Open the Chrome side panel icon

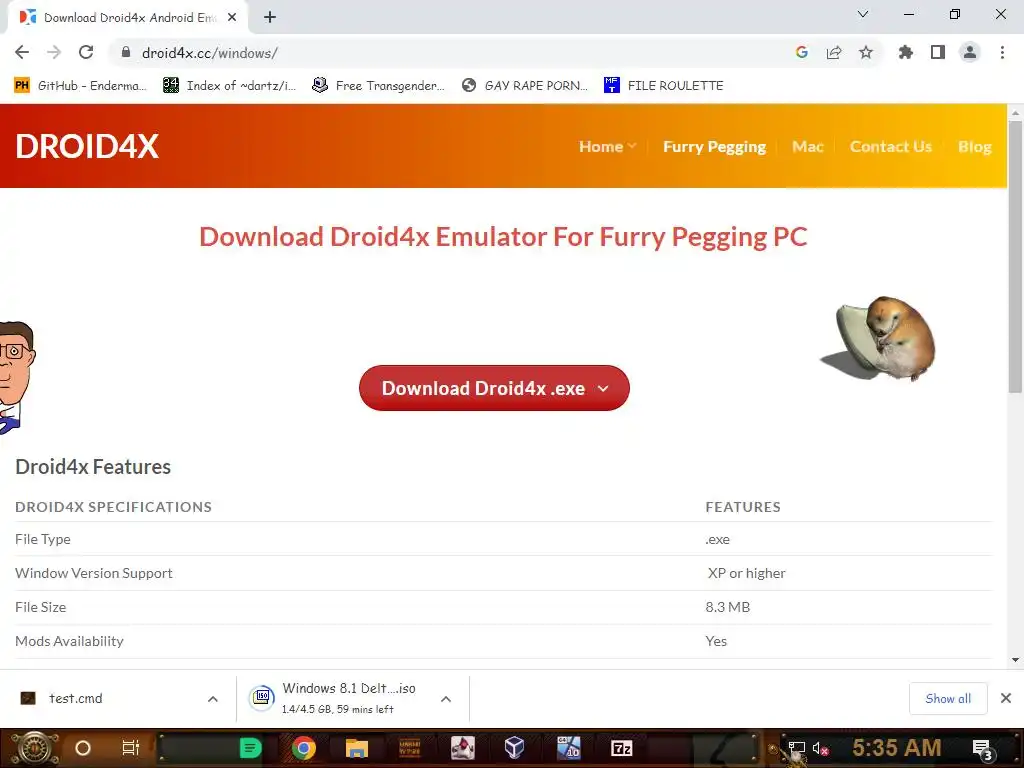938,52
